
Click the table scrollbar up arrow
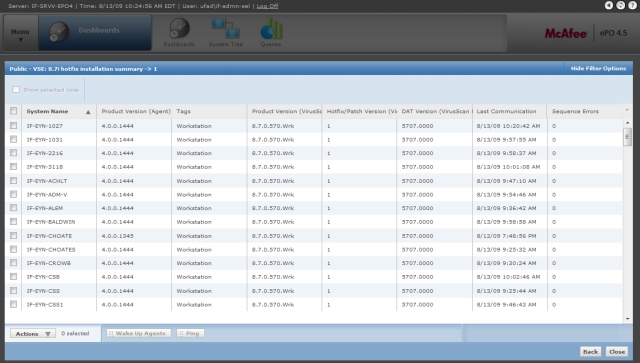627,122
